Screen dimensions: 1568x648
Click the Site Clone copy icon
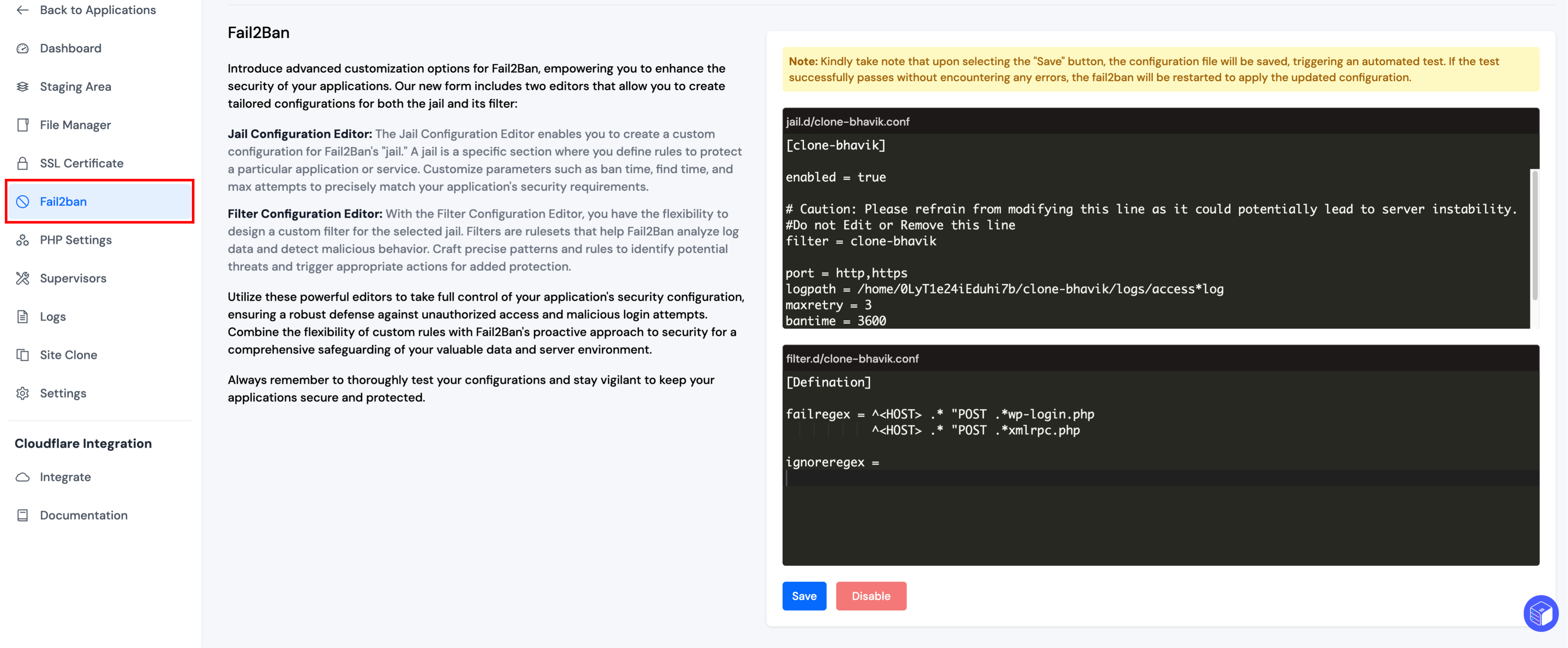23,355
